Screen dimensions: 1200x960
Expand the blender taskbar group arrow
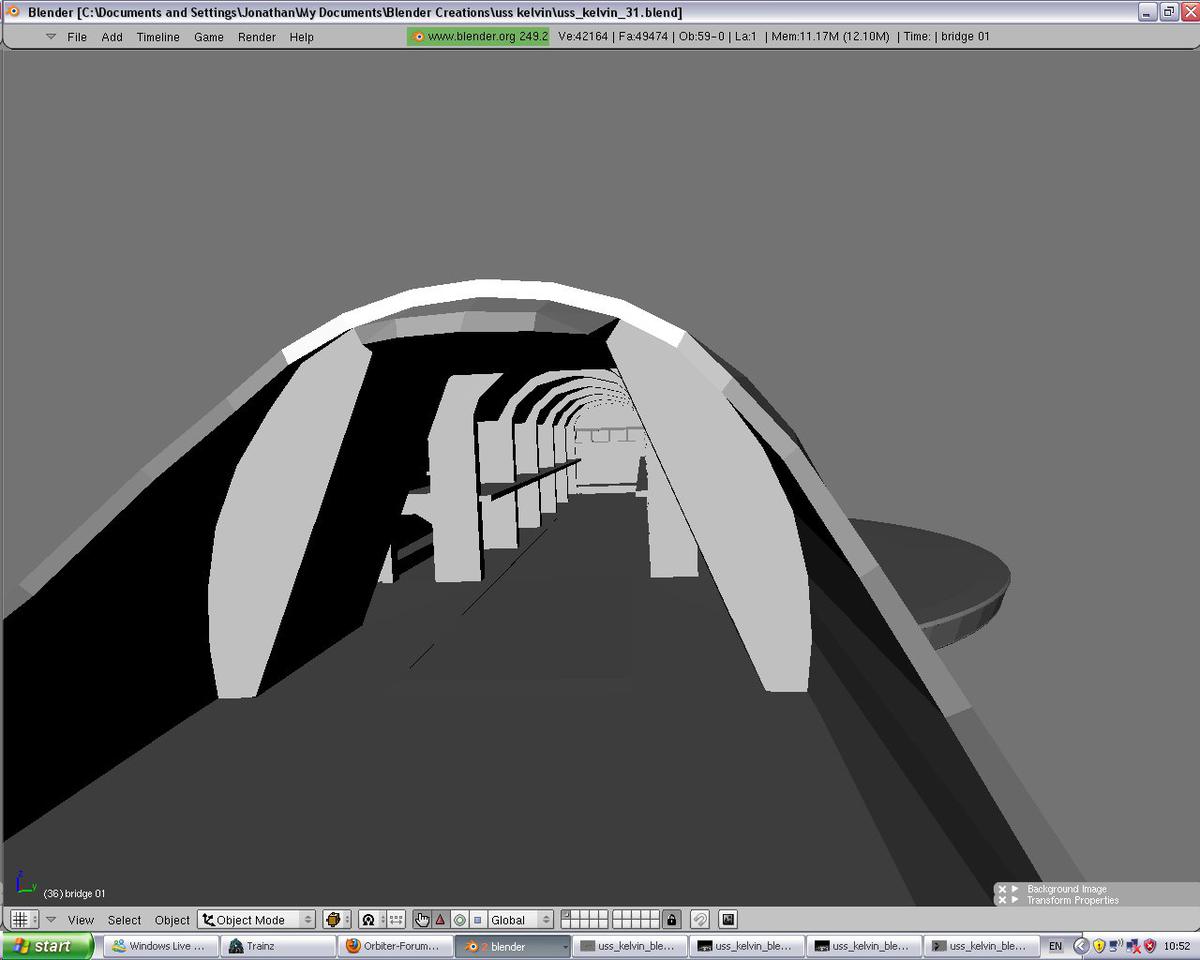pyautogui.click(x=564, y=946)
